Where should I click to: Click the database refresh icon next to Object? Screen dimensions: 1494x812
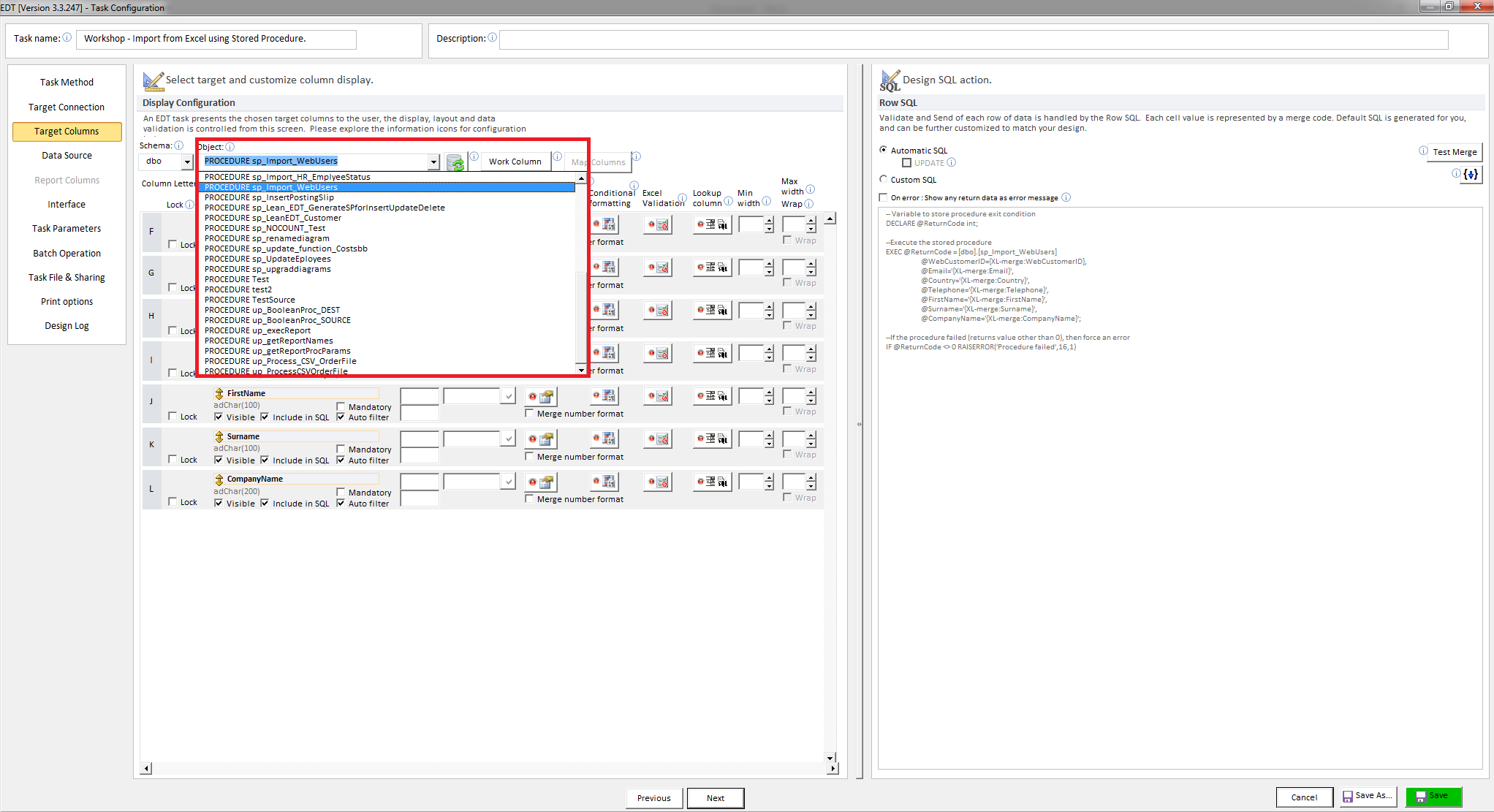(x=455, y=162)
